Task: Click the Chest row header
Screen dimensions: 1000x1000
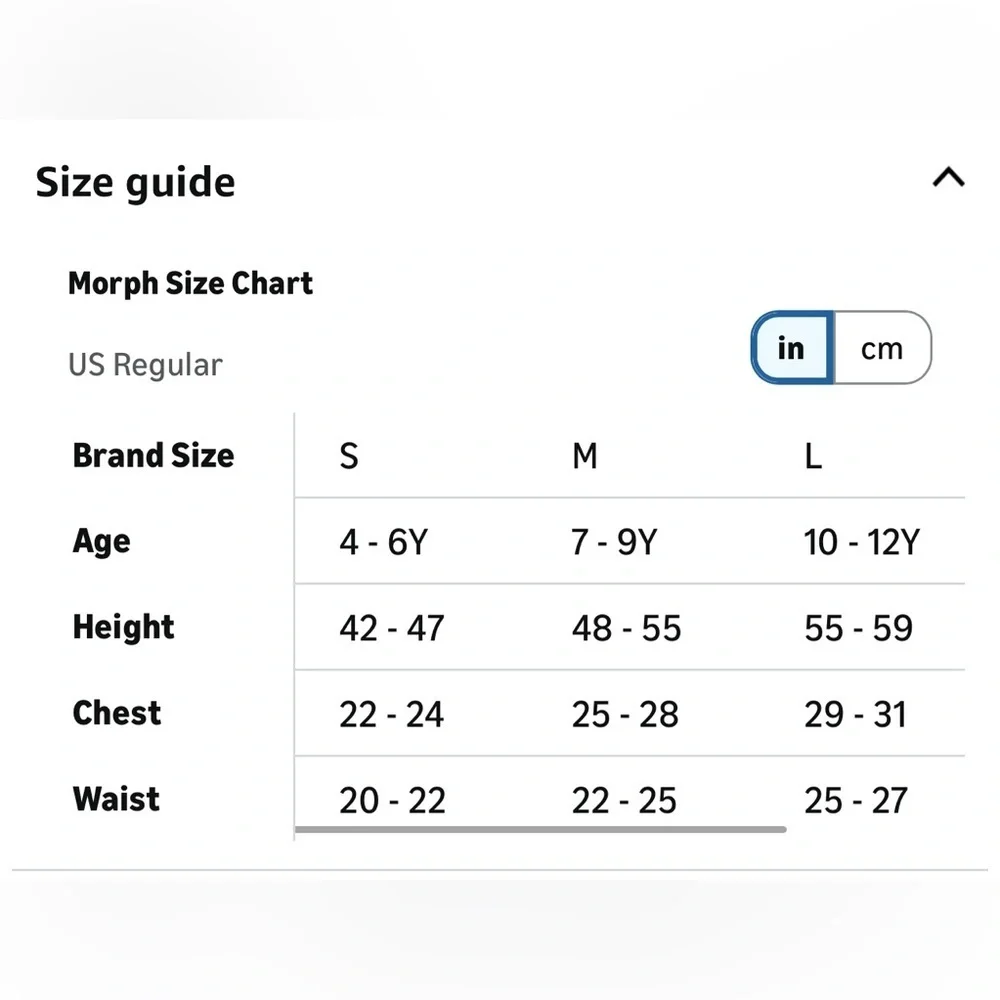Action: pyautogui.click(x=117, y=713)
